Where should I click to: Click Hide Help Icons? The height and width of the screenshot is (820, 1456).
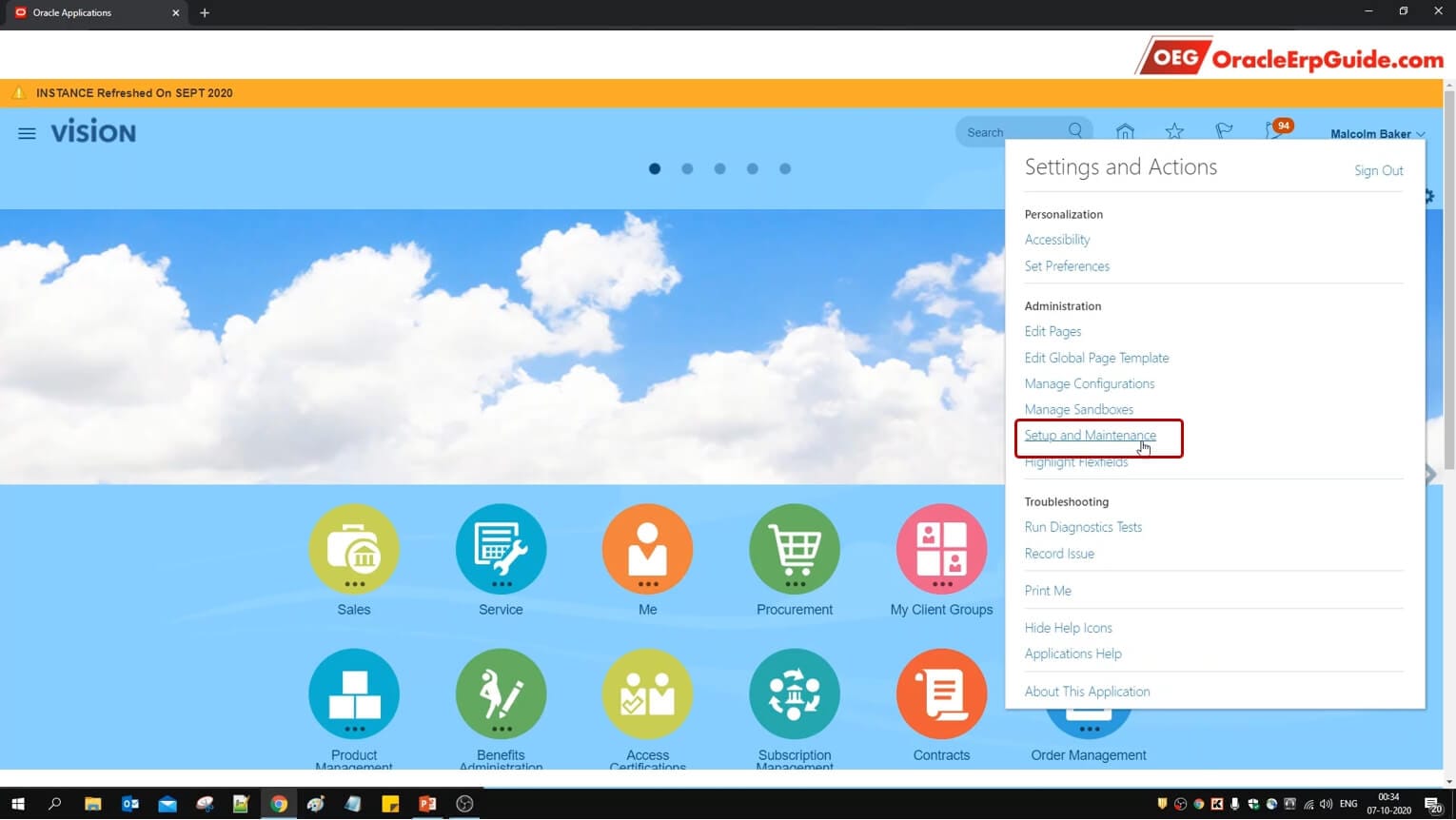pos(1068,628)
